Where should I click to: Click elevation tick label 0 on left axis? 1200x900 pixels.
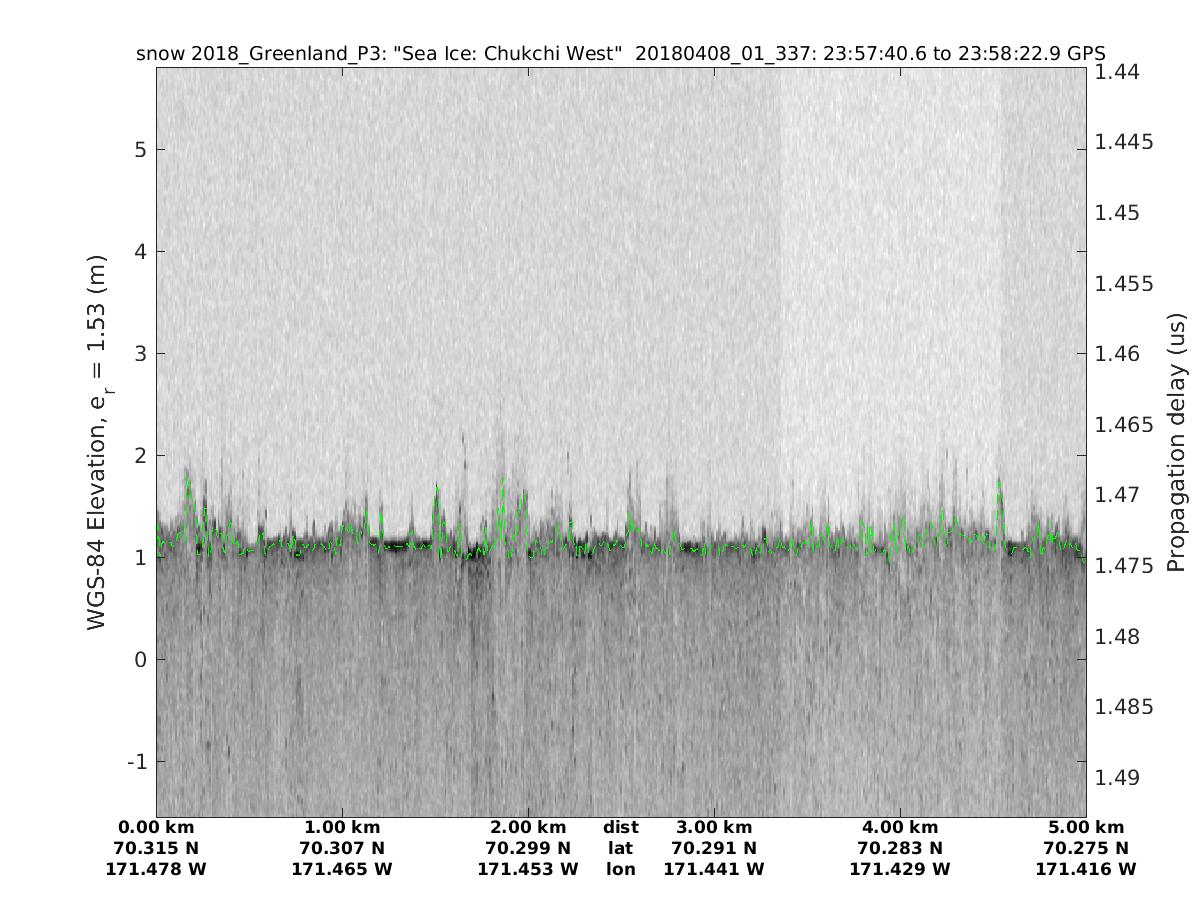point(141,659)
